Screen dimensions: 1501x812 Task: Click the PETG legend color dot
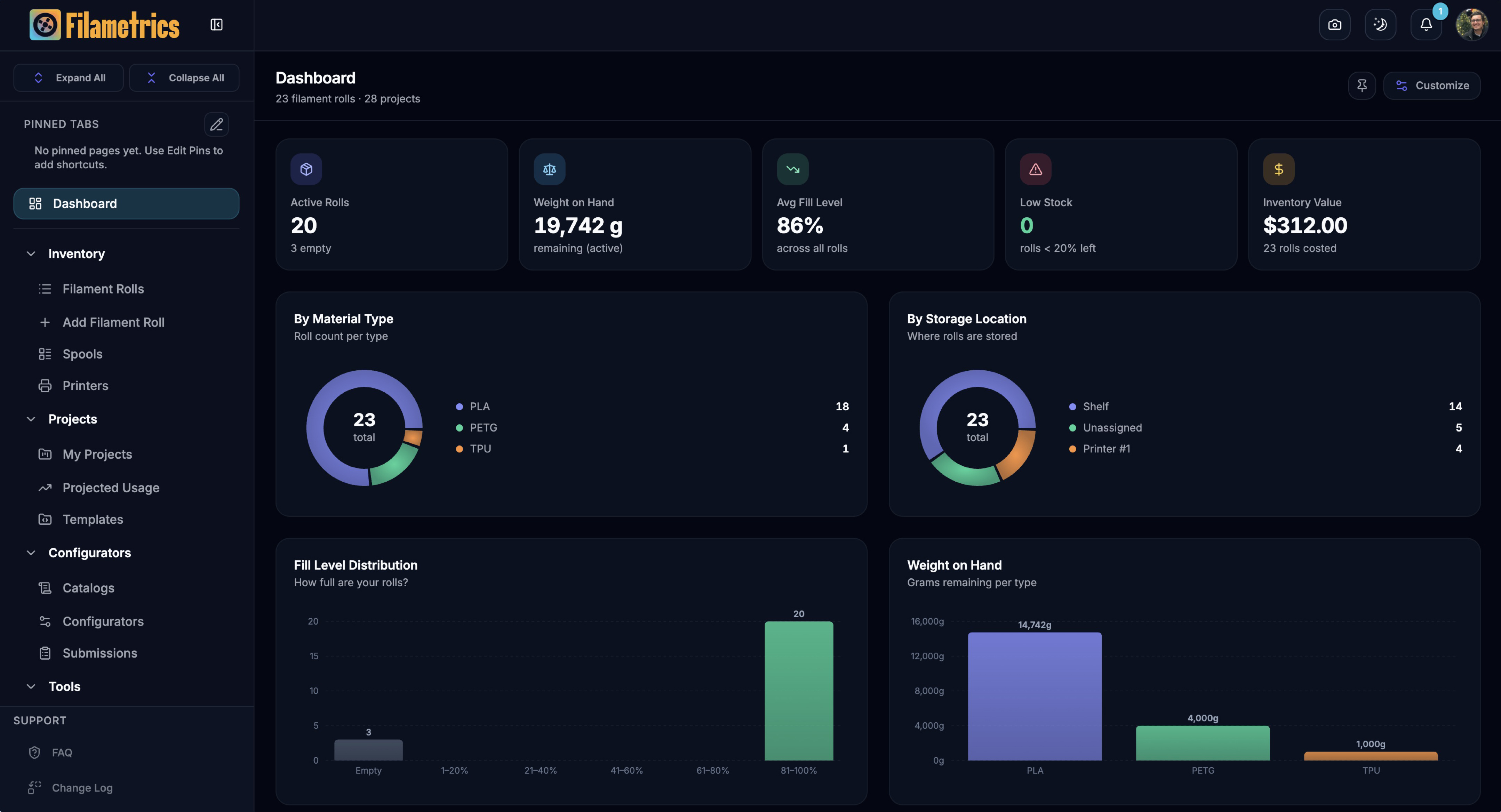coord(459,428)
